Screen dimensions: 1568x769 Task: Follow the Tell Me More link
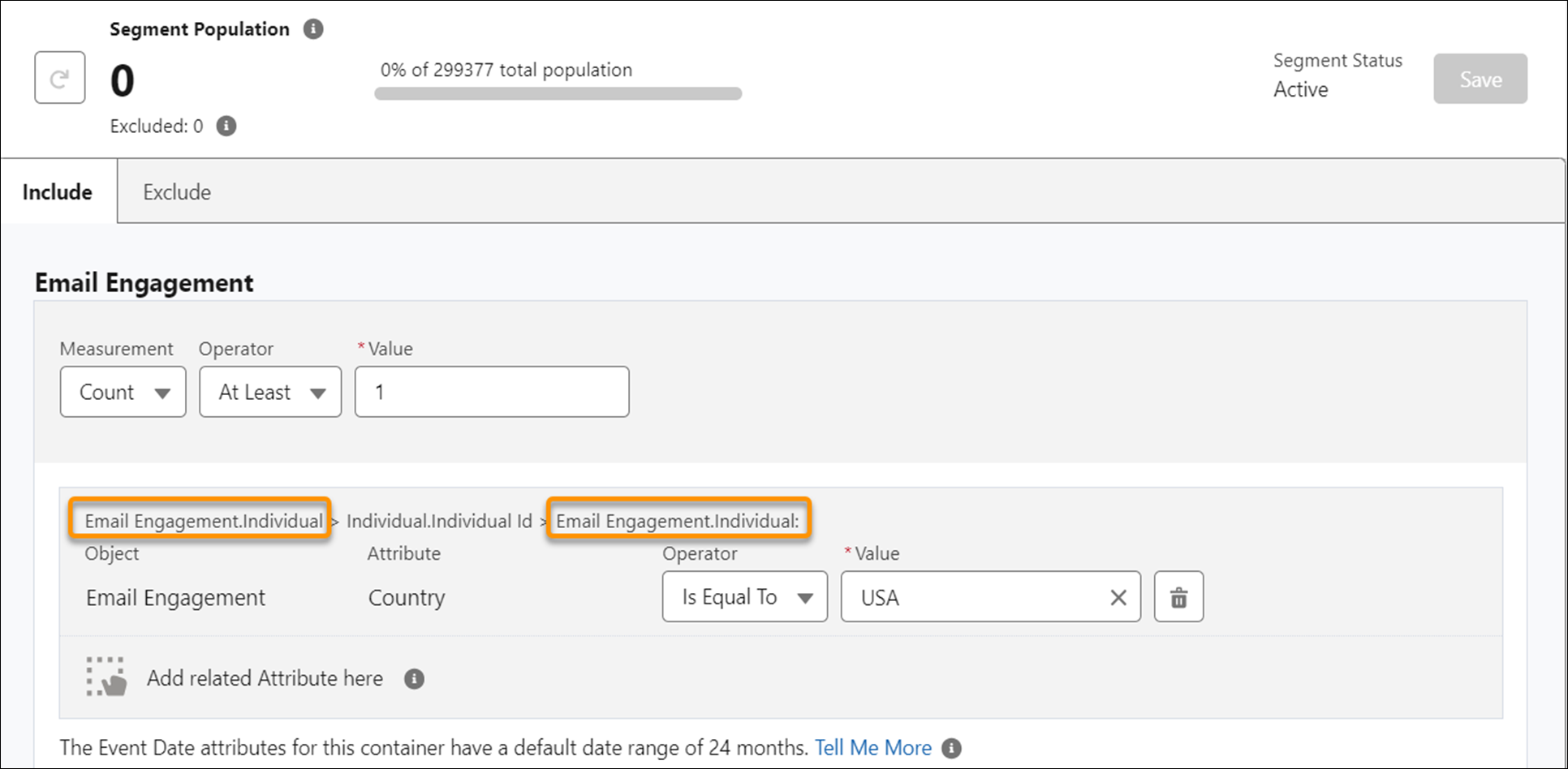tap(873, 748)
